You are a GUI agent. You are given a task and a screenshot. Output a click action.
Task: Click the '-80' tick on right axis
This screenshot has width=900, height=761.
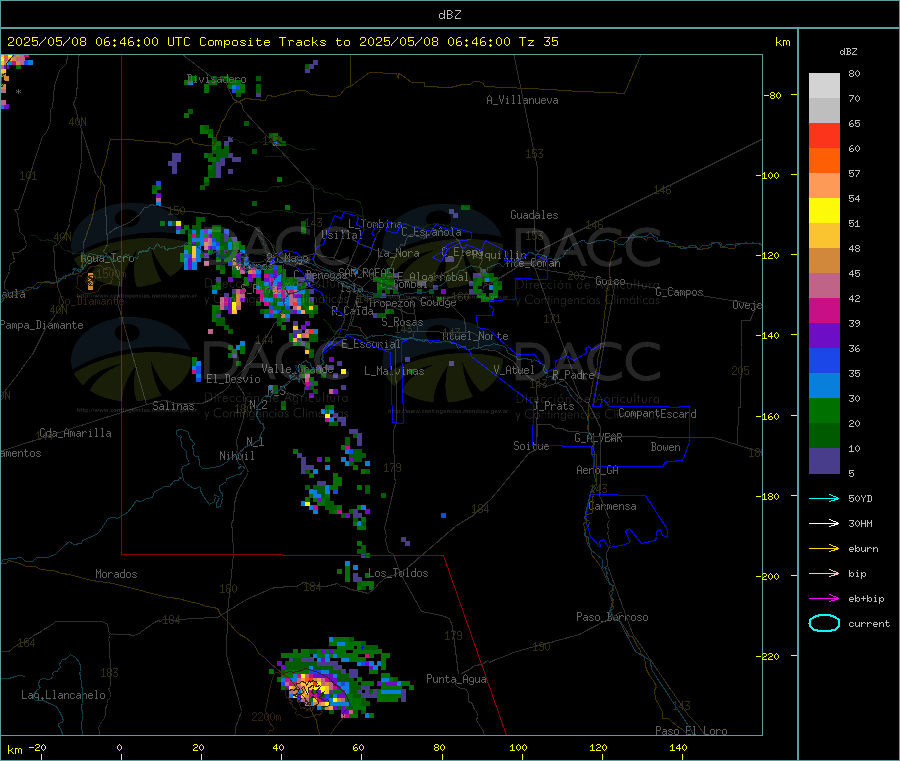pyautogui.click(x=773, y=95)
